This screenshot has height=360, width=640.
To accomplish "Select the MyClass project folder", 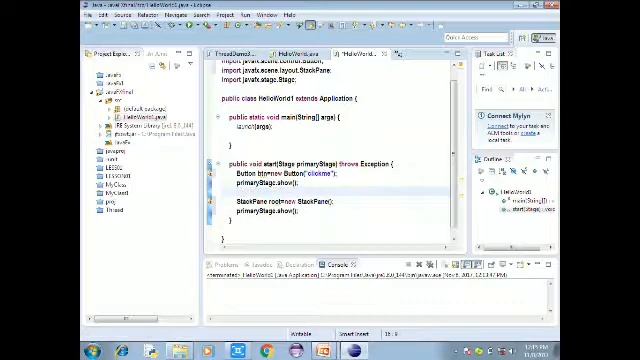I will (116, 185).
